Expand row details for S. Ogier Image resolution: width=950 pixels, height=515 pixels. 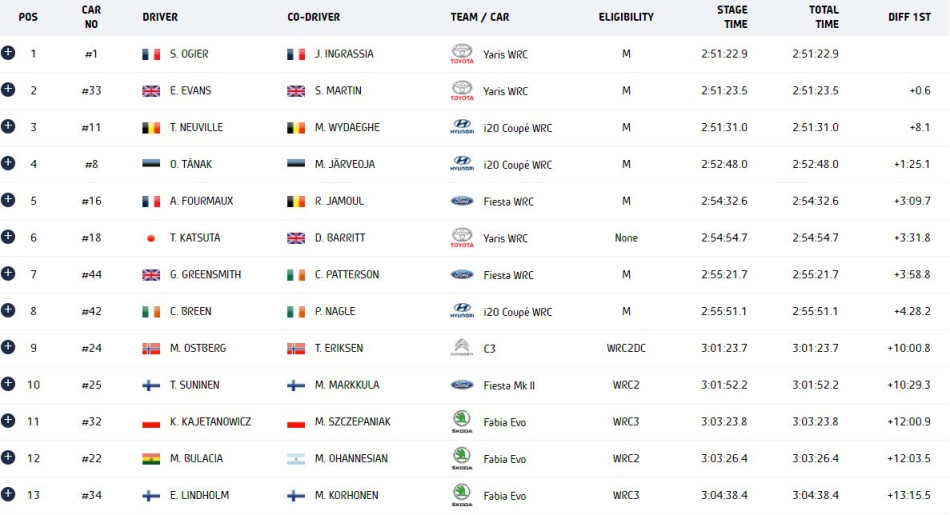pyautogui.click(x=9, y=52)
